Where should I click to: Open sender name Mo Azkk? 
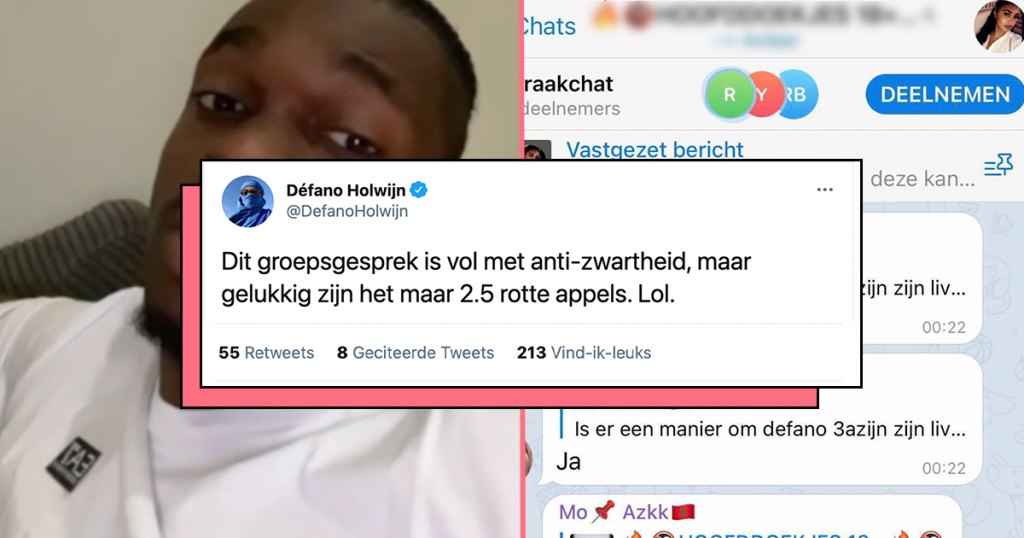pos(627,512)
